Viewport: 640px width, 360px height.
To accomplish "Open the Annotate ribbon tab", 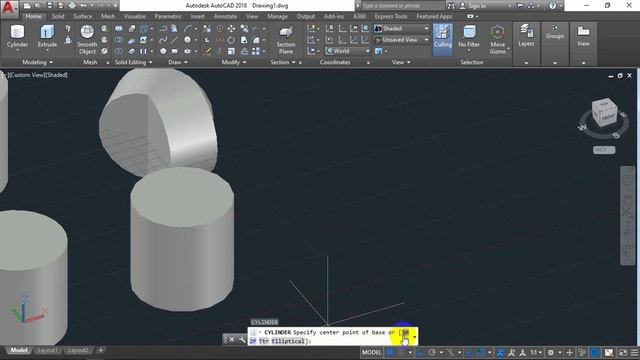I will pyautogui.click(x=225, y=16).
